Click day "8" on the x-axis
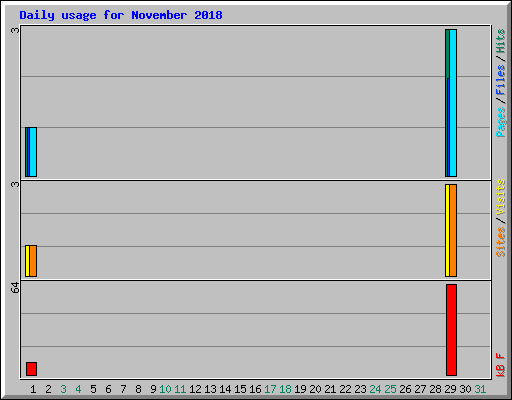Image resolution: width=512 pixels, height=400 pixels. point(138,389)
